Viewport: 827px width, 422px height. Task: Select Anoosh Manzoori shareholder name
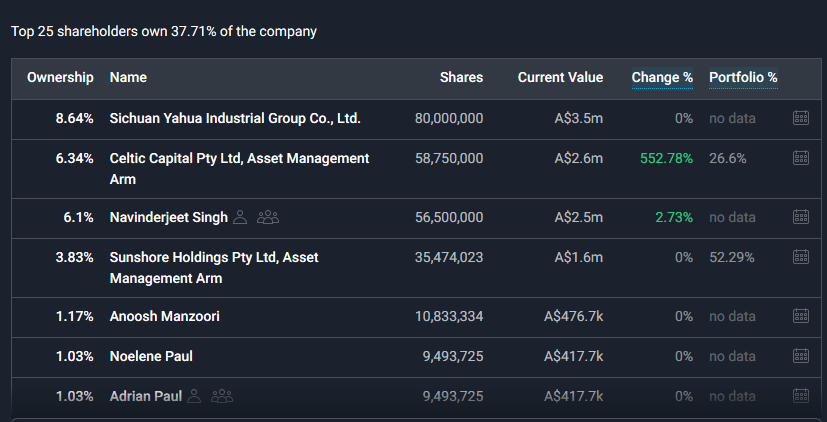click(165, 316)
